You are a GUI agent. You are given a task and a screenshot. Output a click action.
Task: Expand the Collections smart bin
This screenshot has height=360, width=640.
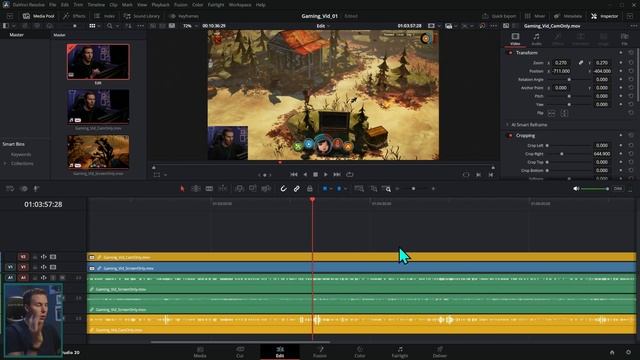coord(5,163)
